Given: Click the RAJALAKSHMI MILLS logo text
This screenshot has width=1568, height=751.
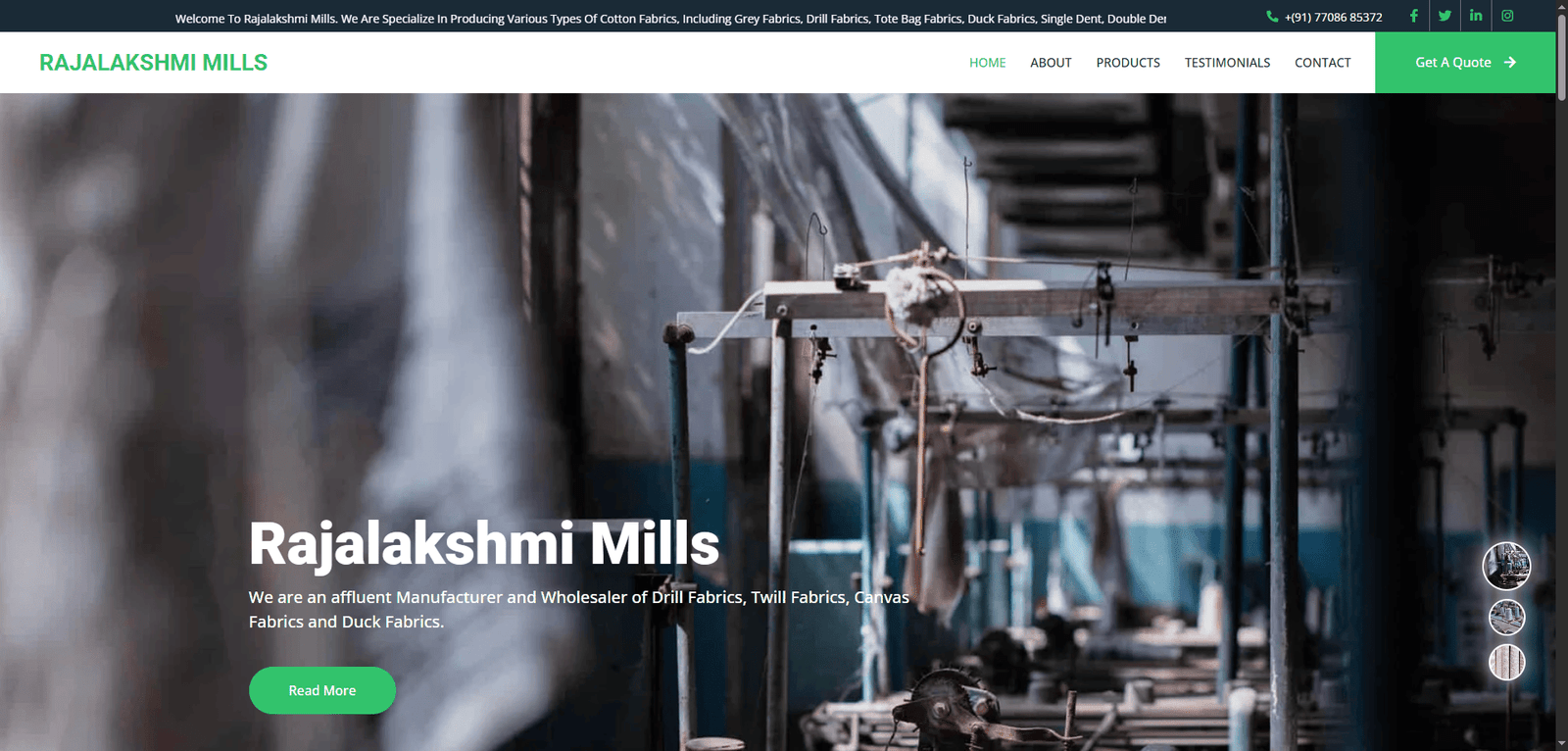Looking at the screenshot, I should pyautogui.click(x=153, y=63).
